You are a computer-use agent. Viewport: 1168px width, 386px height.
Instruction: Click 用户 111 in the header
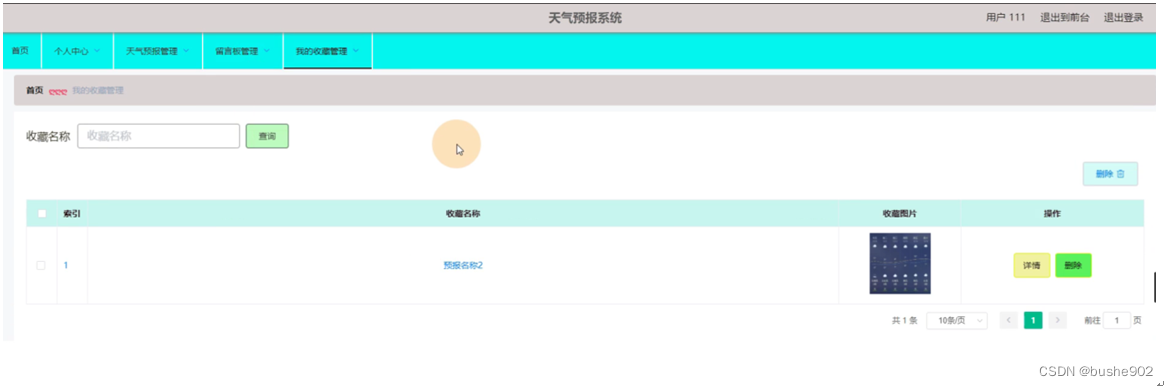tap(1006, 18)
